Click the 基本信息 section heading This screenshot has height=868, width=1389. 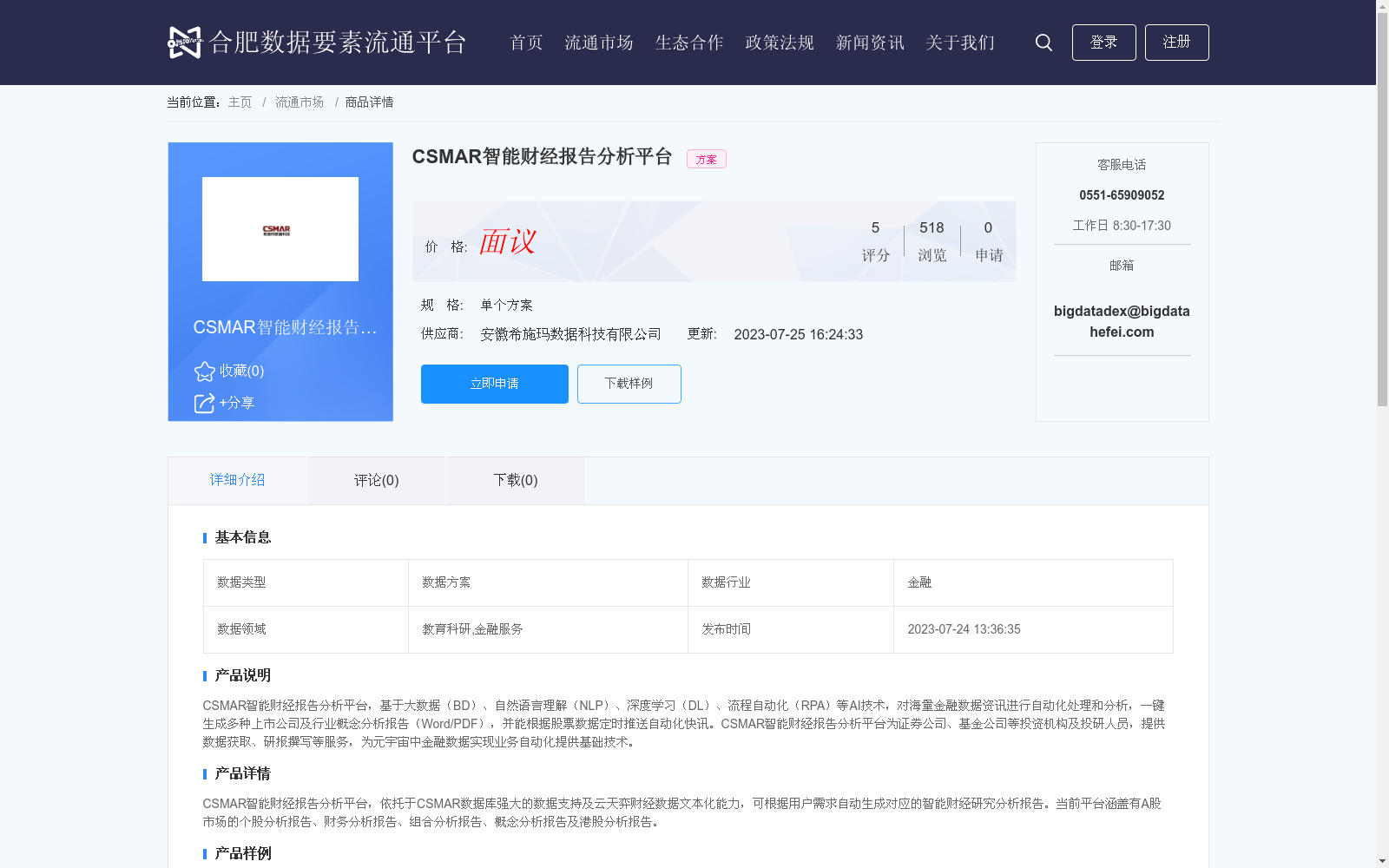243,537
